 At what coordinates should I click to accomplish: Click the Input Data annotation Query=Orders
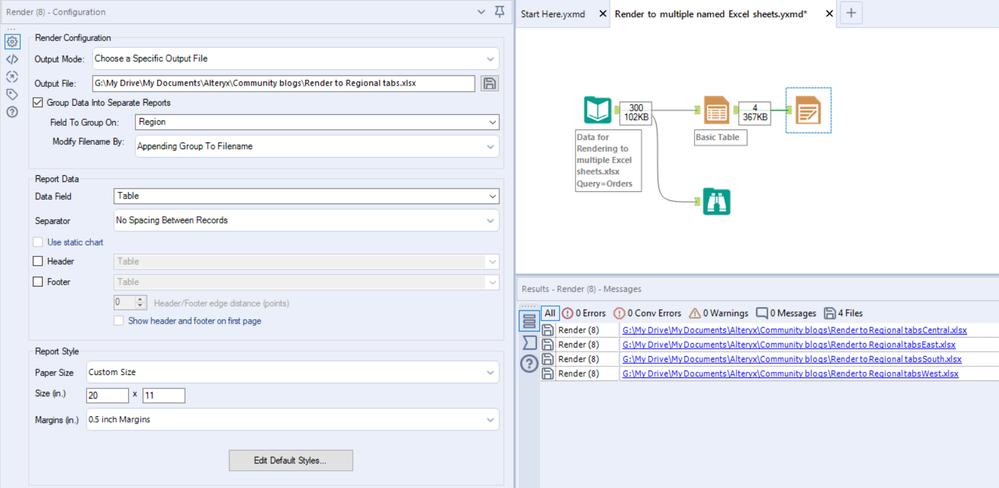pos(604,185)
